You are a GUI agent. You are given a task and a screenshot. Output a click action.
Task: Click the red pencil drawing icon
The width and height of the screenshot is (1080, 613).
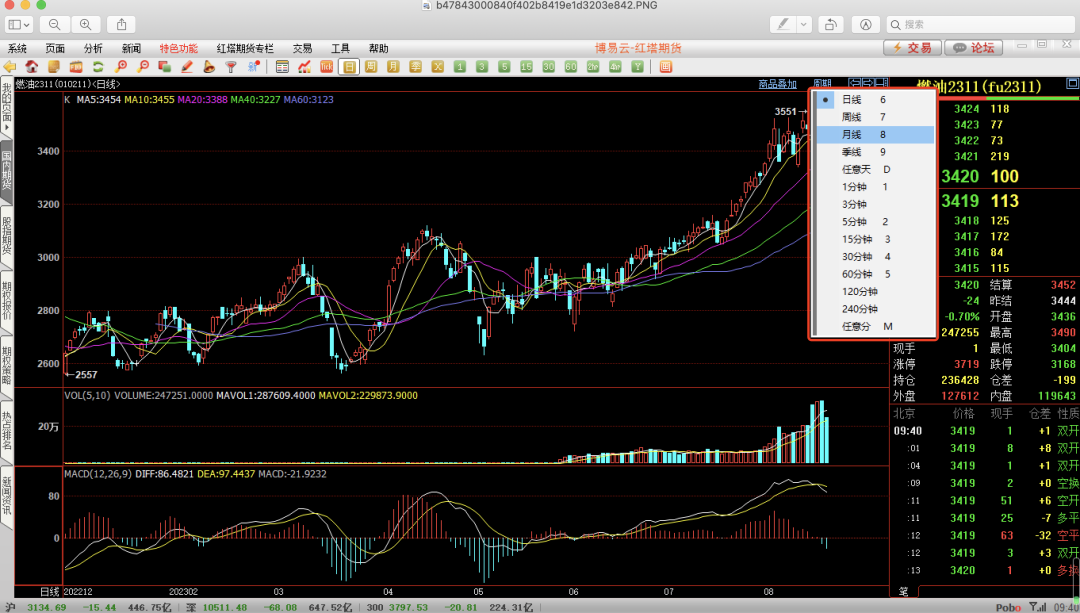pos(186,67)
